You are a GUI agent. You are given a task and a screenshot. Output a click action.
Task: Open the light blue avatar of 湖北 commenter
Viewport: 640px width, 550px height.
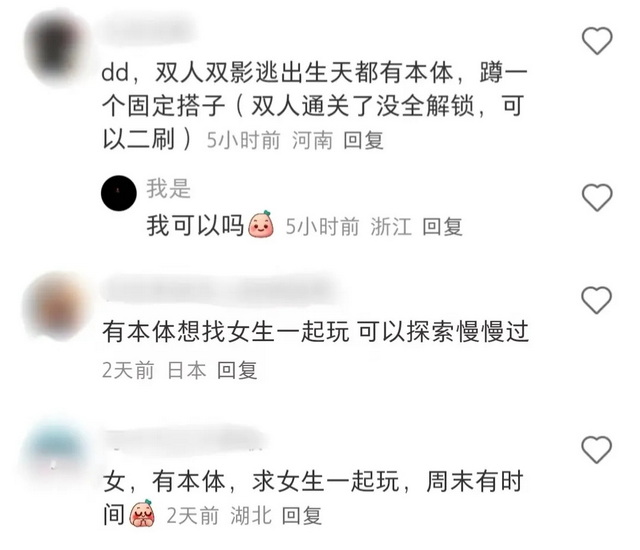(55, 451)
